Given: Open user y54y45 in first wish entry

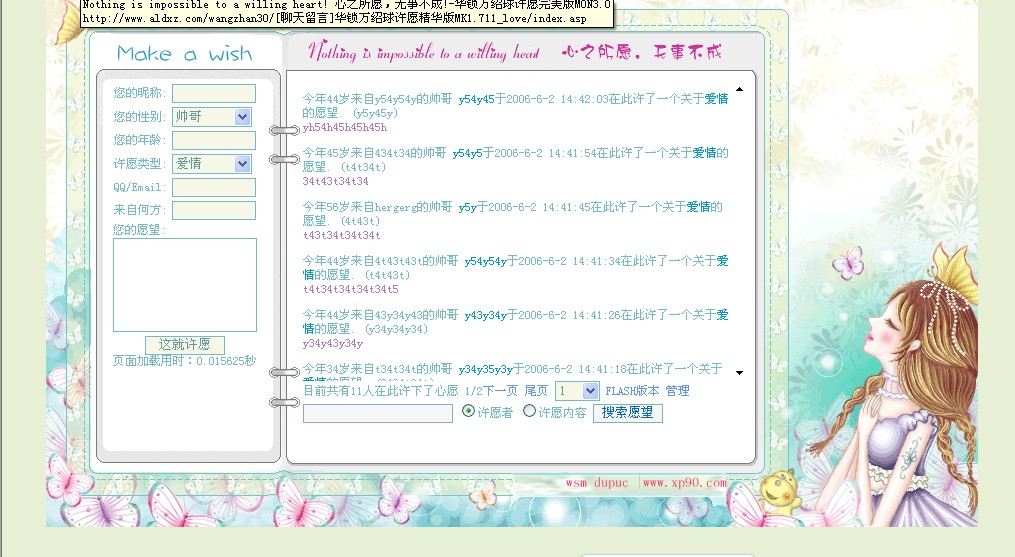Looking at the screenshot, I should [476, 99].
